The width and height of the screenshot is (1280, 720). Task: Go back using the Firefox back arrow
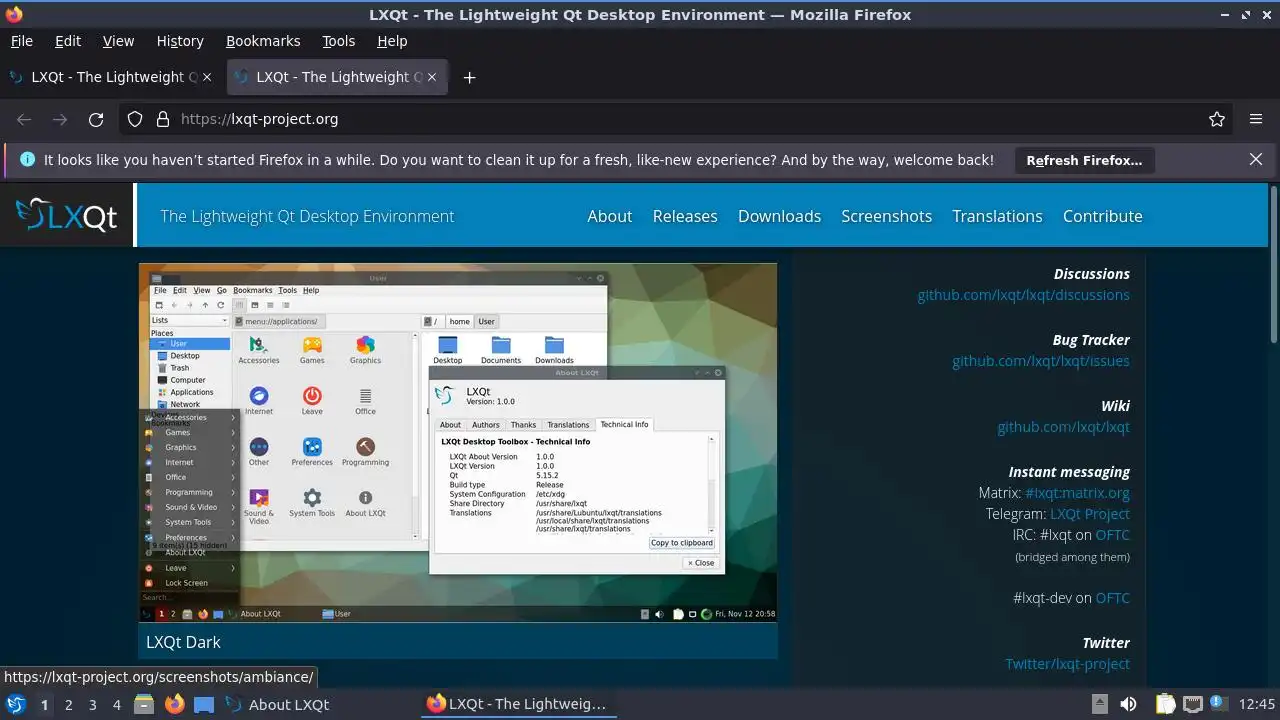point(24,119)
